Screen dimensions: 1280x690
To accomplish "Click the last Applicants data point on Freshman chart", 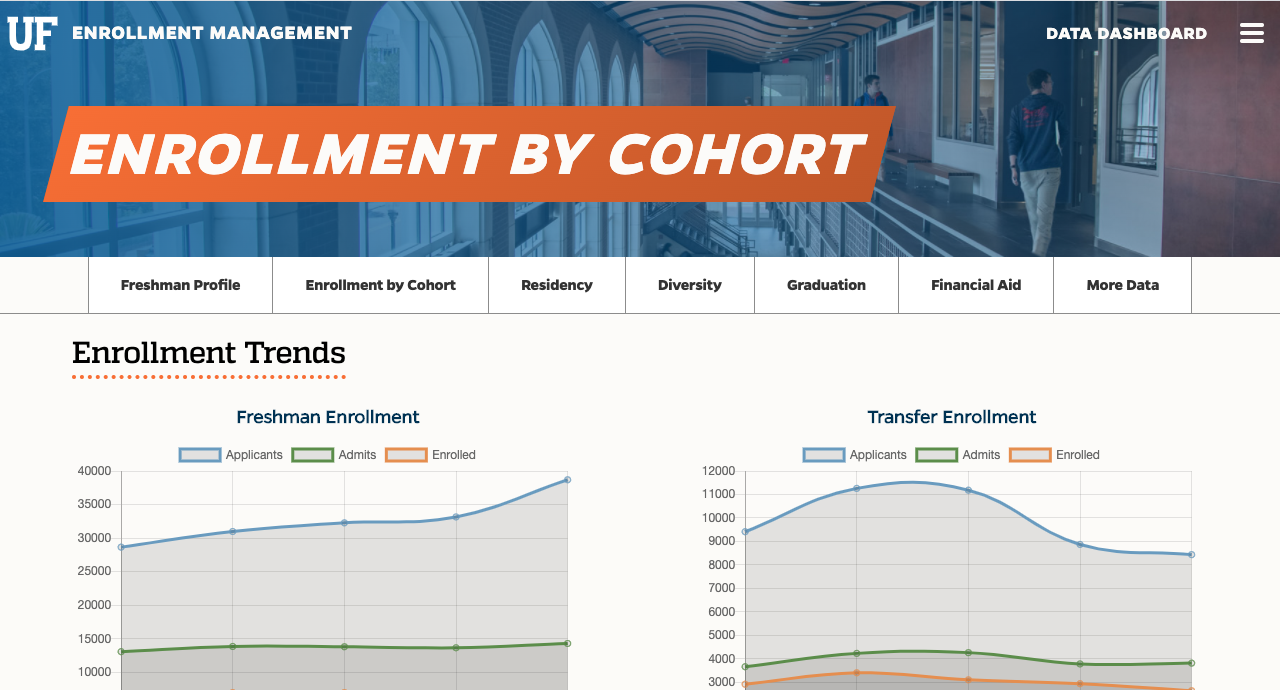I will pyautogui.click(x=567, y=480).
